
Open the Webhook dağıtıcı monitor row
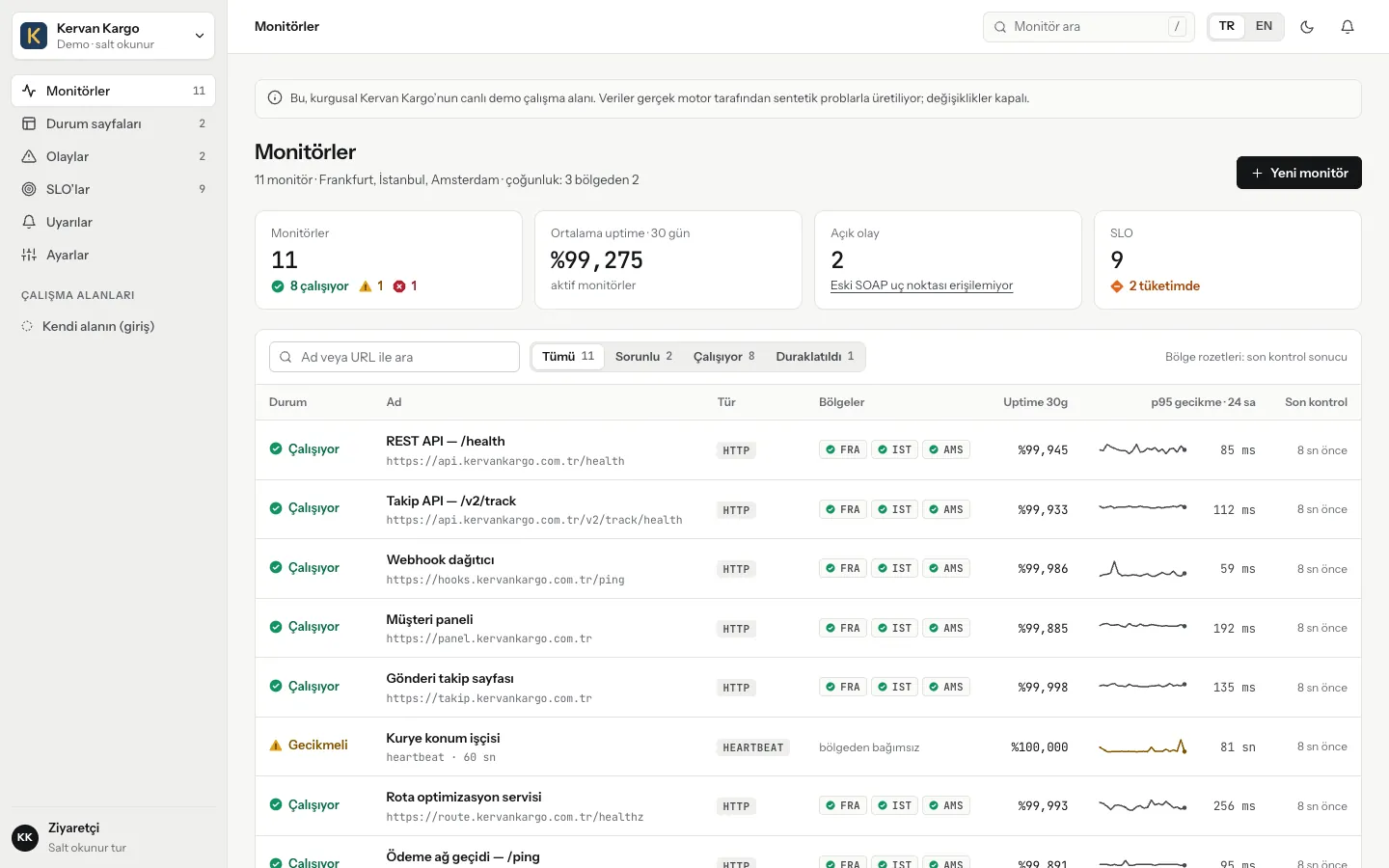(x=808, y=569)
